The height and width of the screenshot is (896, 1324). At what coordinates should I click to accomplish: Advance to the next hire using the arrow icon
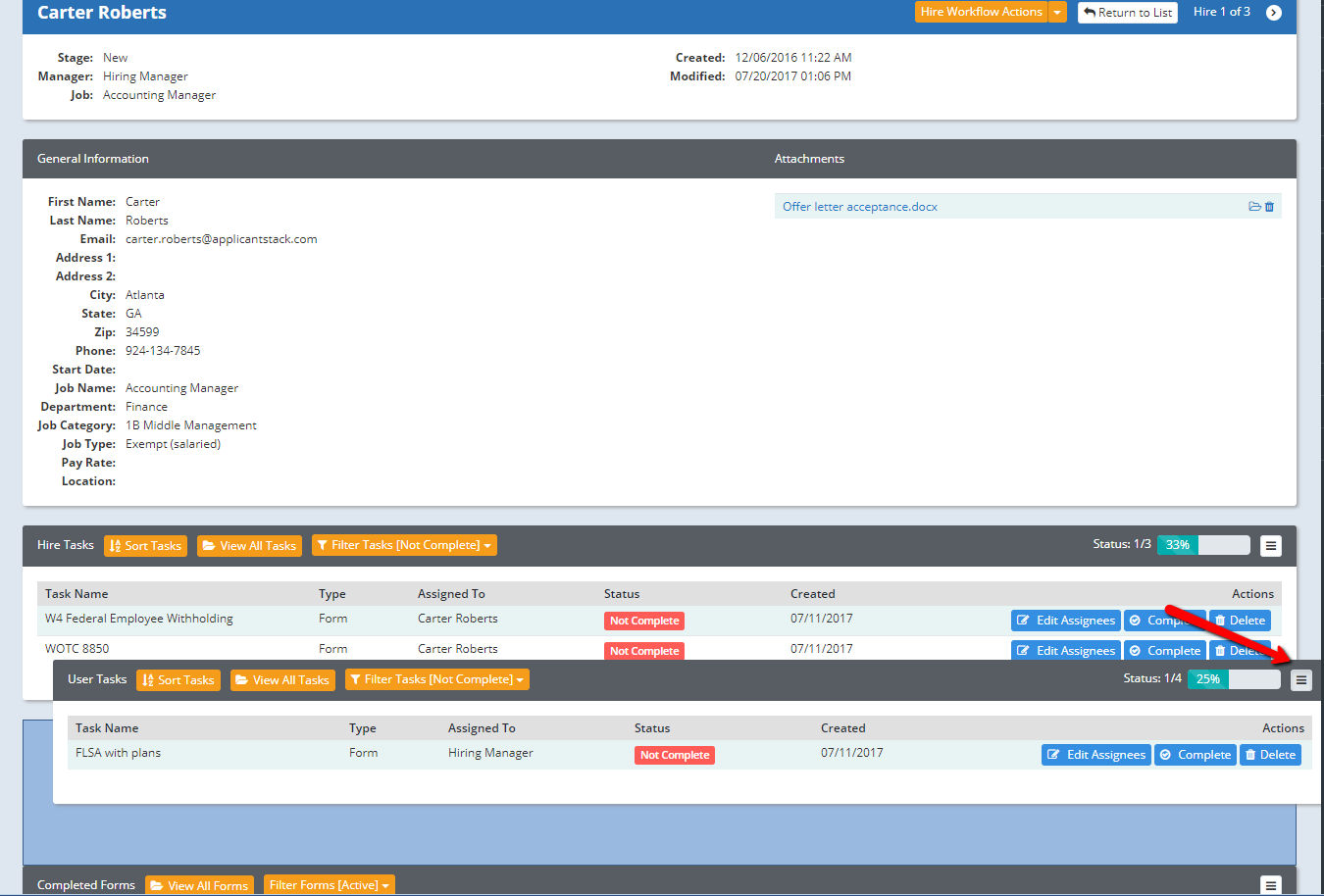[1274, 13]
